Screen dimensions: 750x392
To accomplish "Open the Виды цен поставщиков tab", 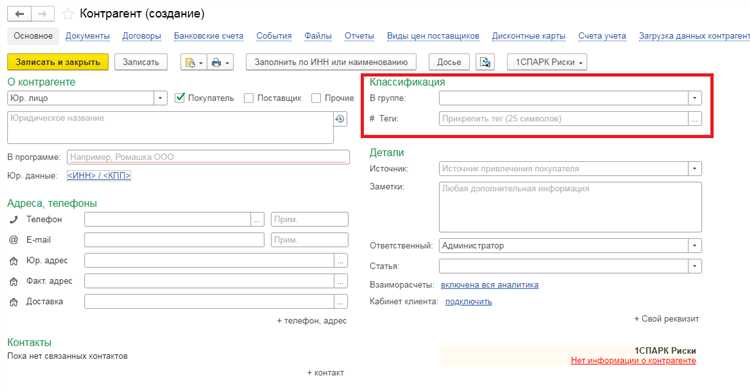I will [433, 36].
